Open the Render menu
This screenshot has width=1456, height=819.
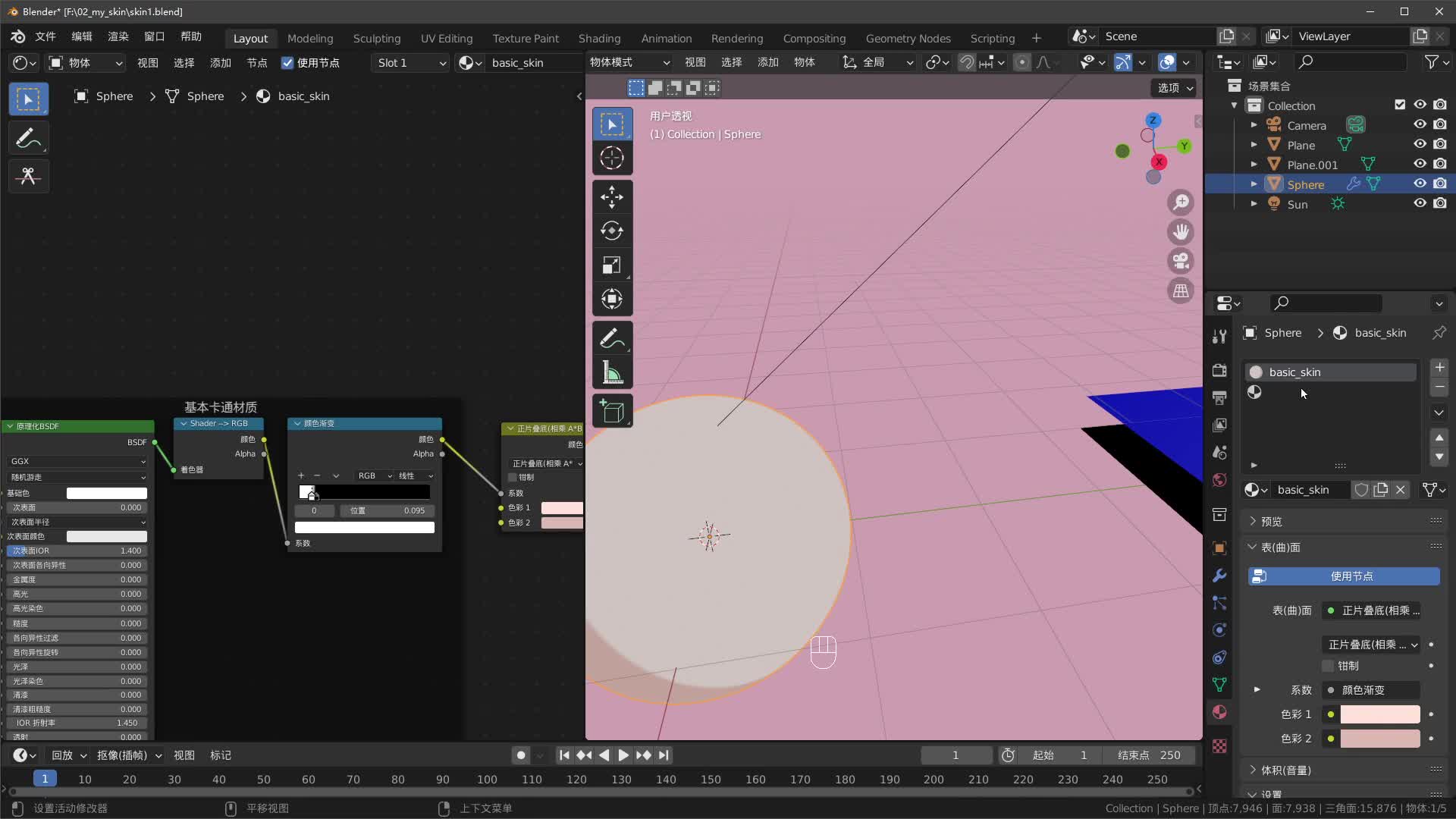[x=118, y=36]
